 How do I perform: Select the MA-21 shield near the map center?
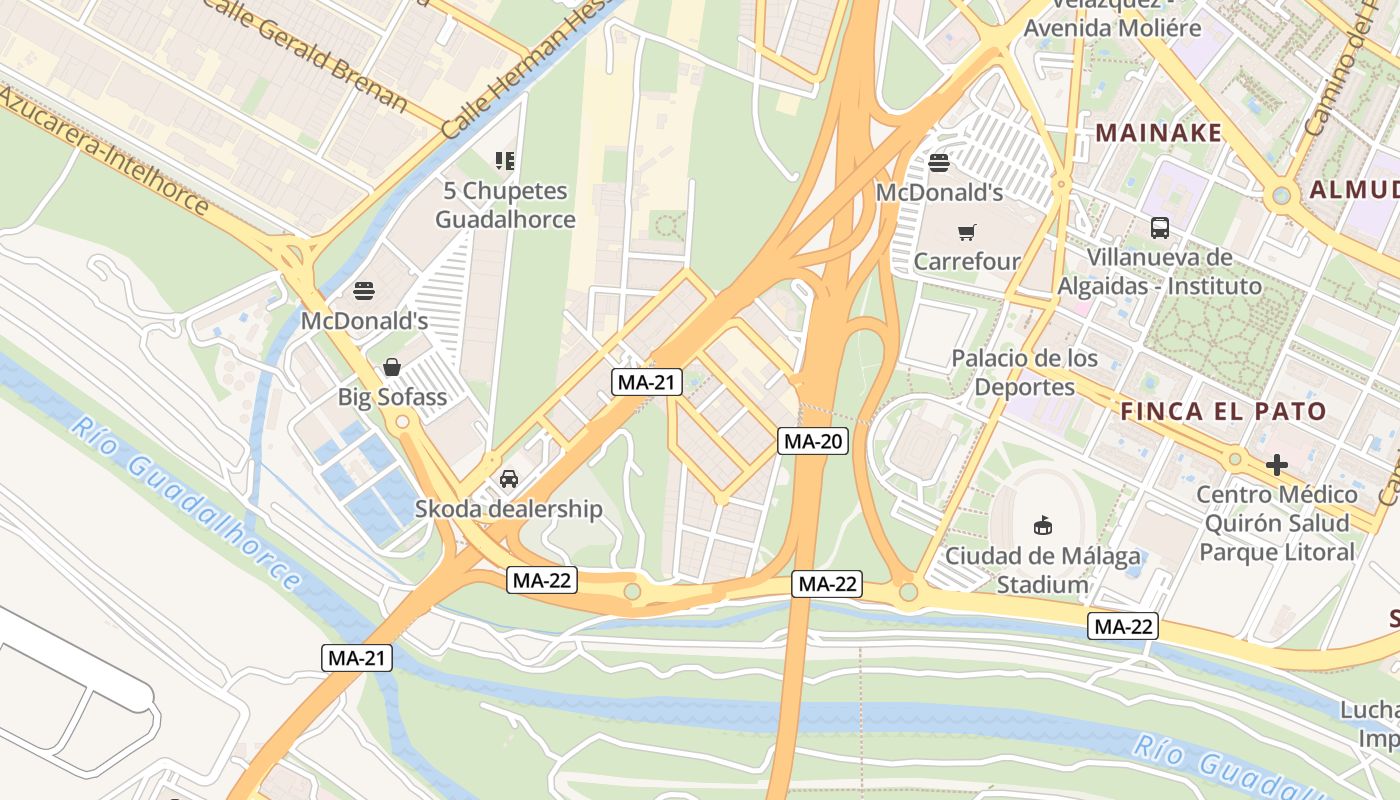[x=647, y=381]
